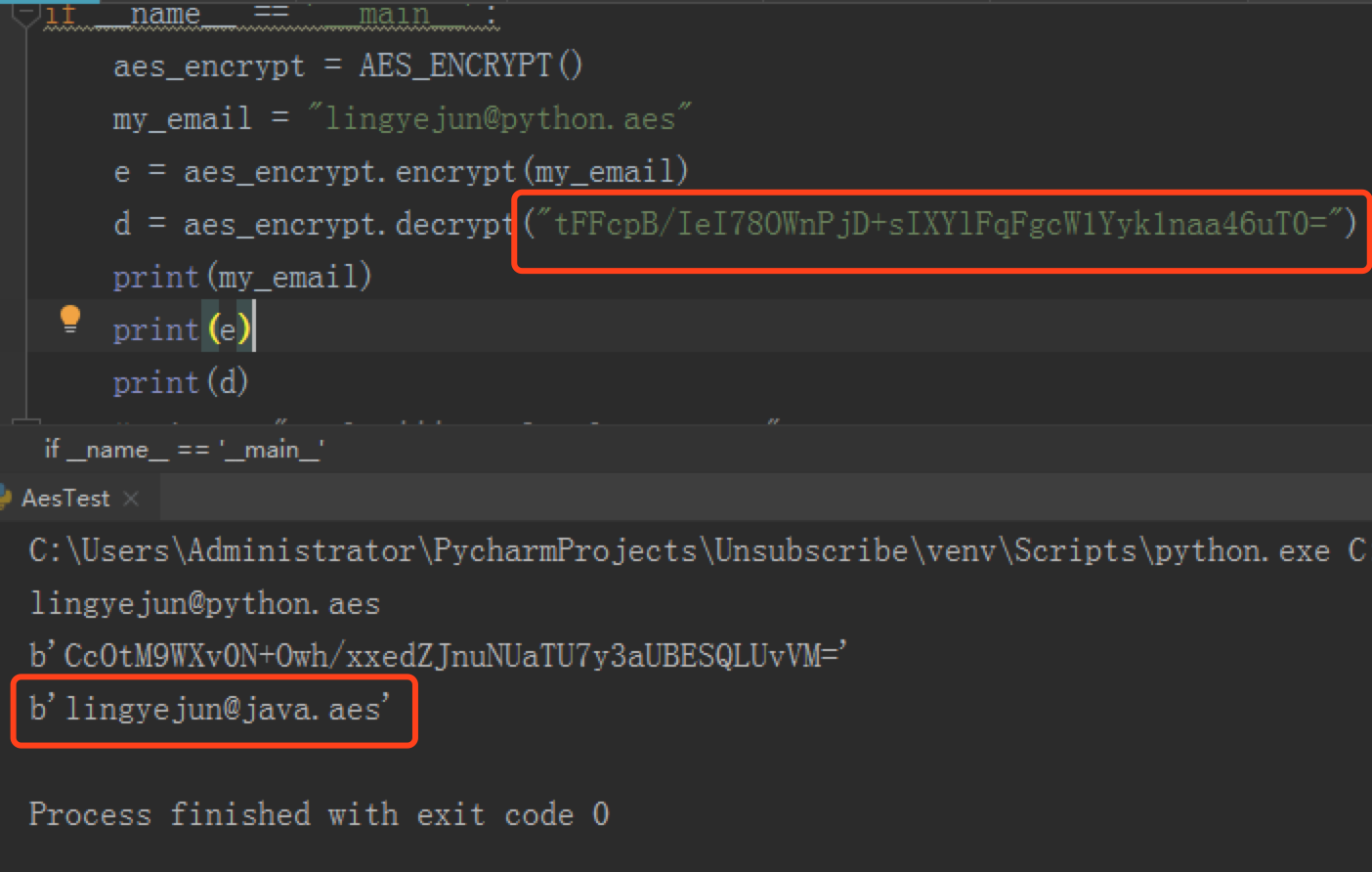1372x872 pixels.
Task: Click the print(d) statement
Action: (180, 381)
